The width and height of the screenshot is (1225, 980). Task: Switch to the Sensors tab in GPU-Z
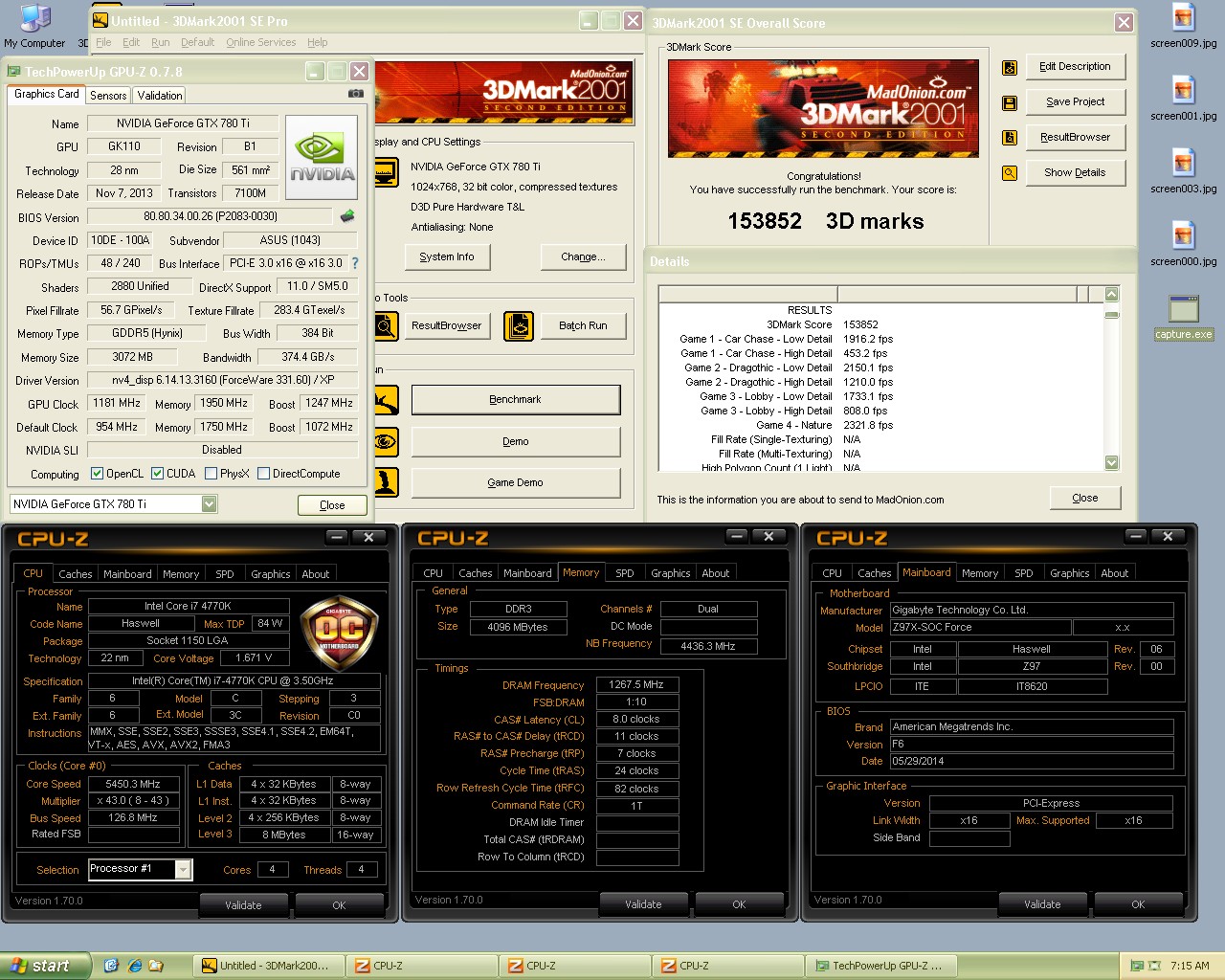(108, 96)
